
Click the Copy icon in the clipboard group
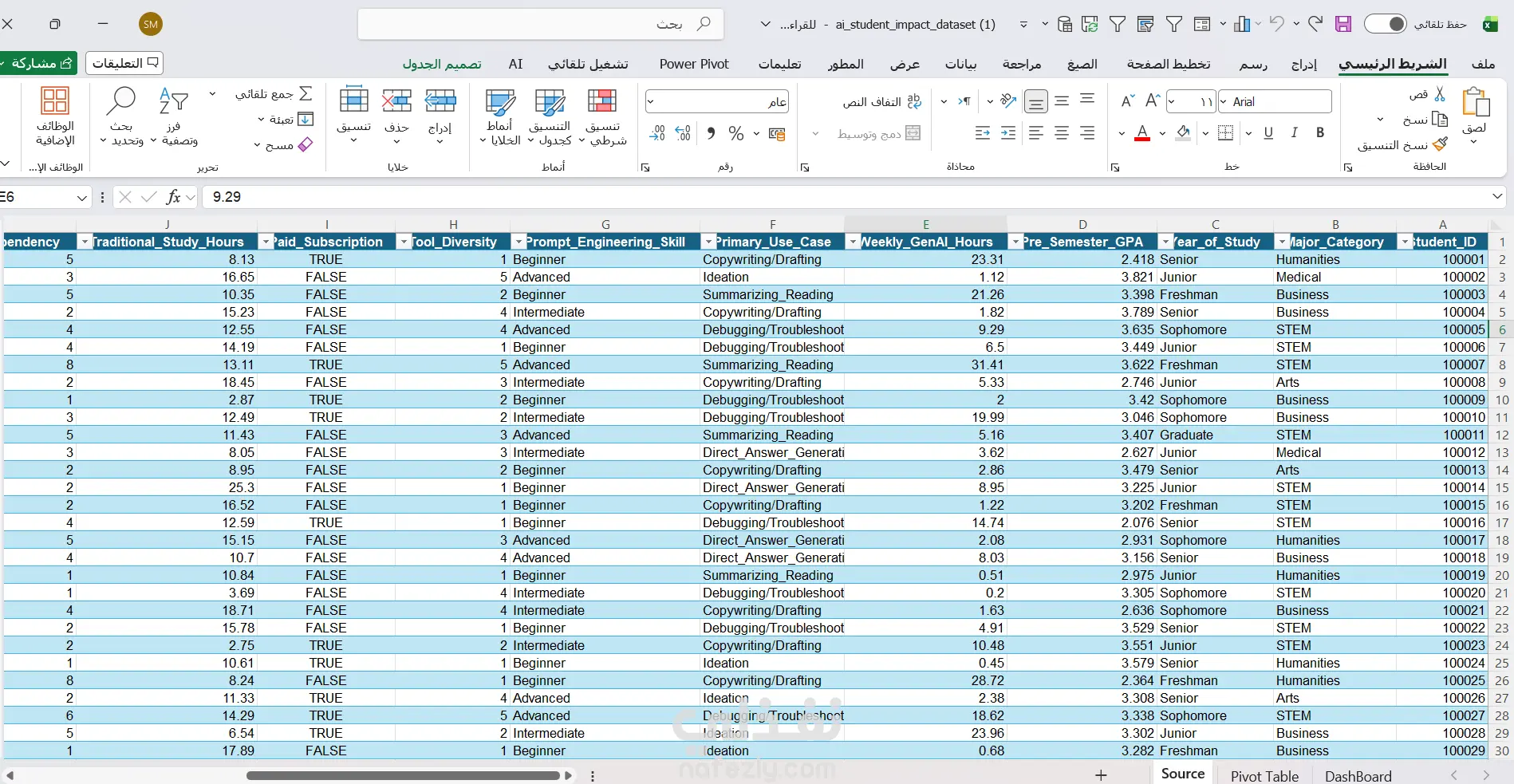[1440, 120]
